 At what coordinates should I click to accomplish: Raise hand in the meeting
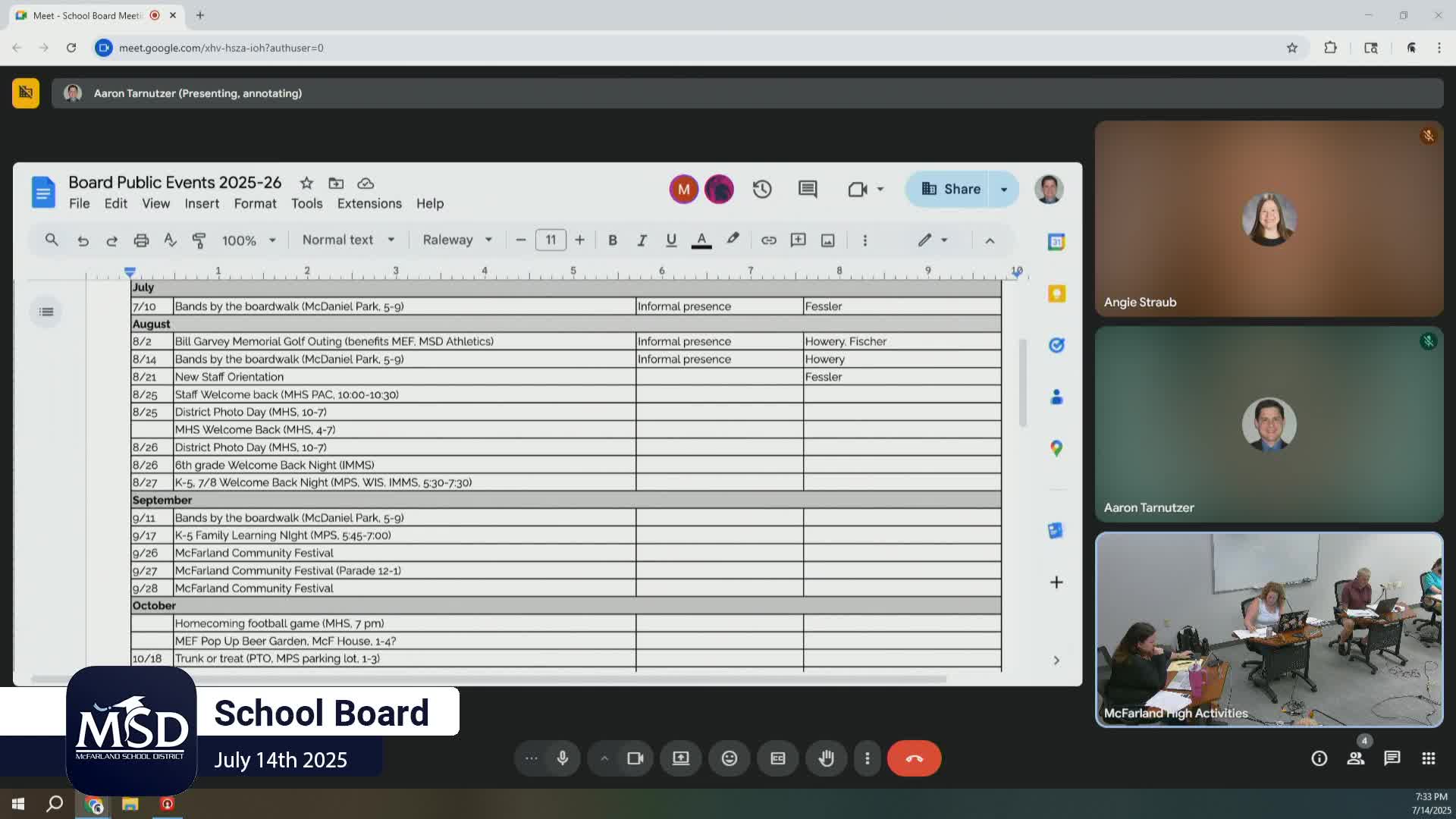826,758
